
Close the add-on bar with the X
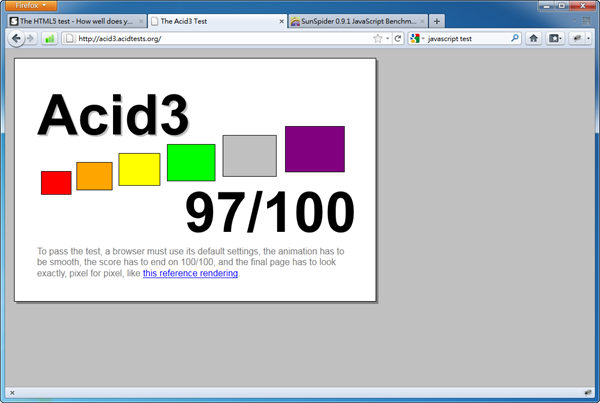[x=10, y=392]
